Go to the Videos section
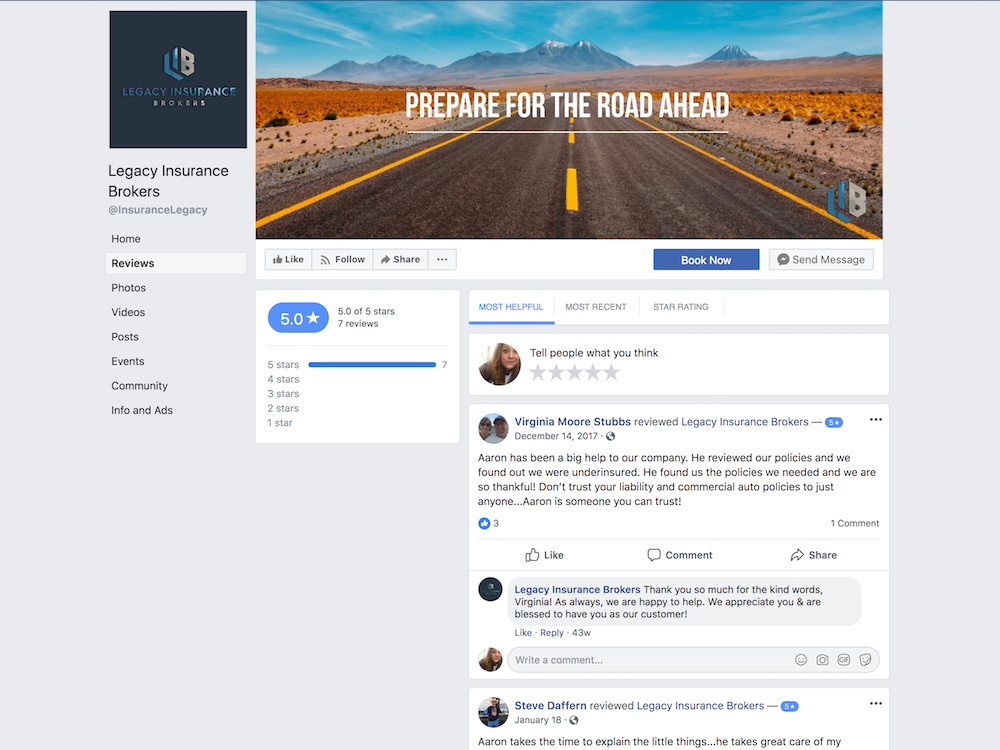This screenshot has width=1000, height=750. pyautogui.click(x=128, y=312)
